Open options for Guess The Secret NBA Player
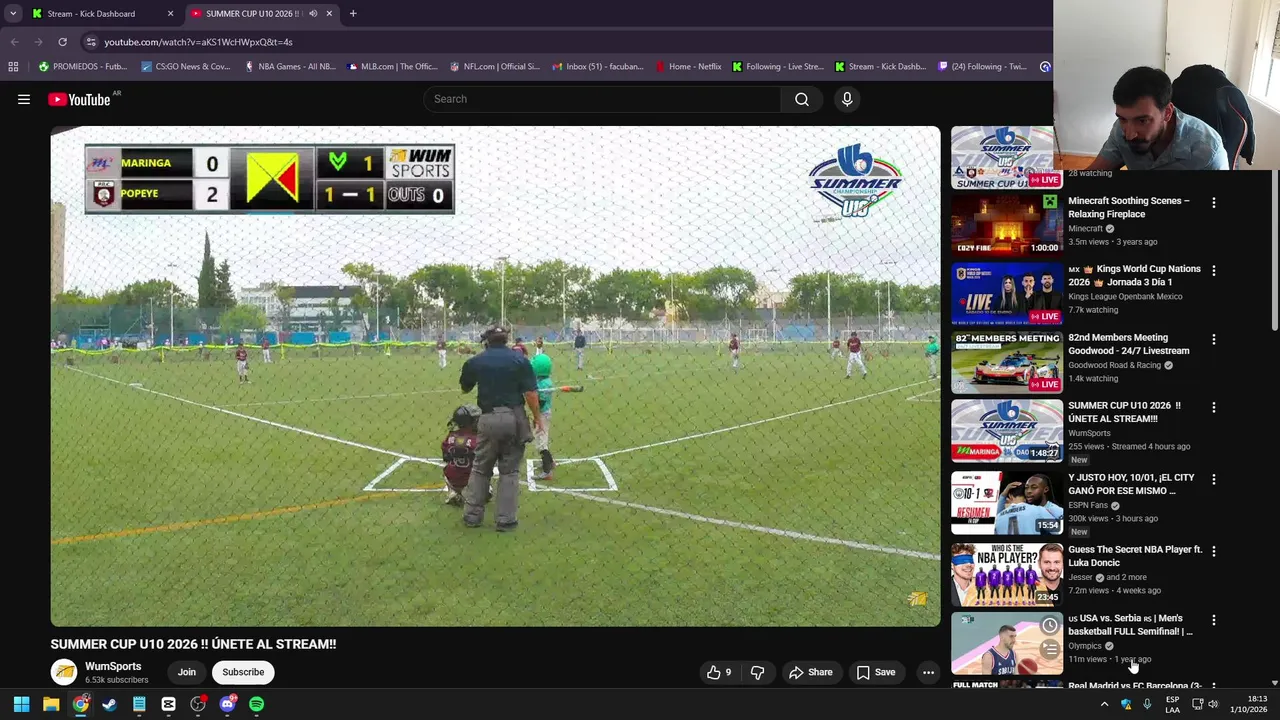The width and height of the screenshot is (1280, 720). point(1214,552)
